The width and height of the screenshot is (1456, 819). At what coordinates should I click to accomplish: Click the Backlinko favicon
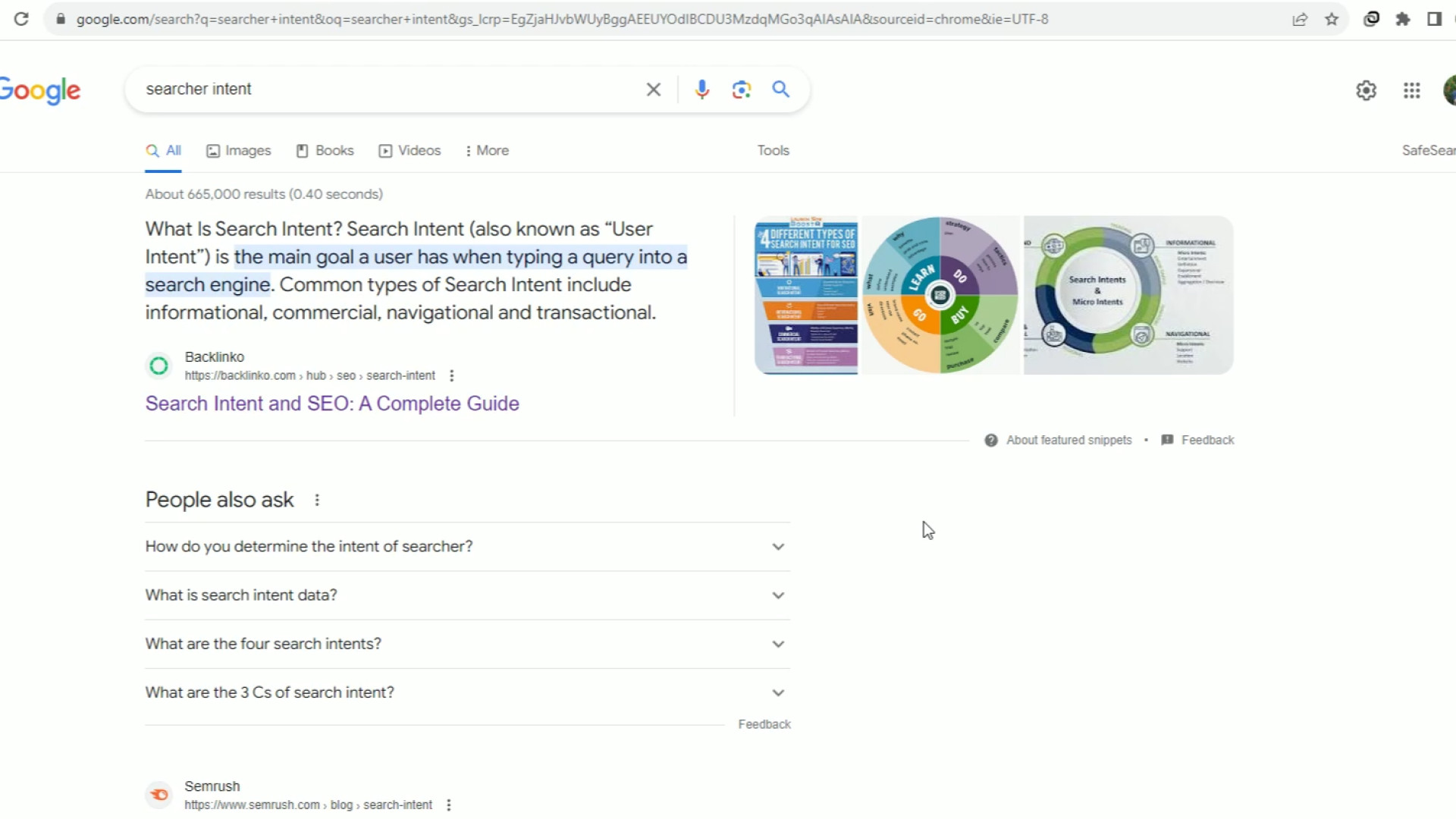tap(158, 366)
